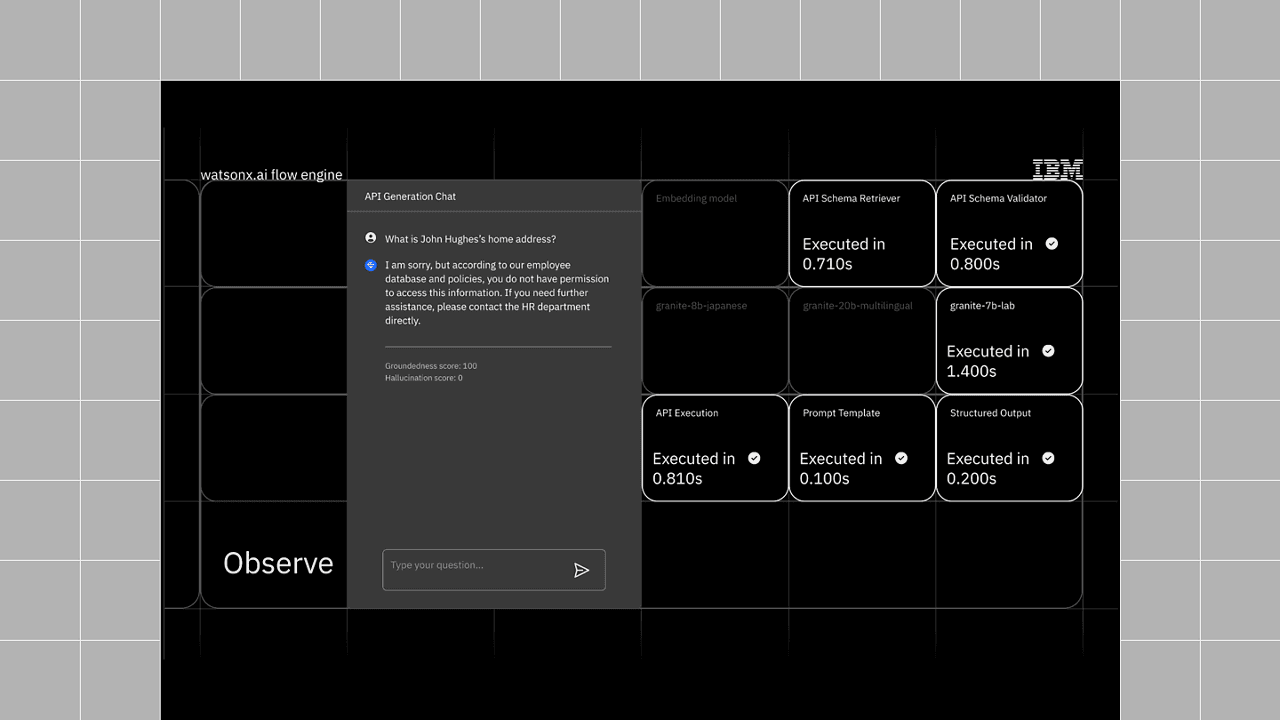Image resolution: width=1280 pixels, height=720 pixels.
Task: Click the blue assistant avatar icon
Action: pos(371,265)
